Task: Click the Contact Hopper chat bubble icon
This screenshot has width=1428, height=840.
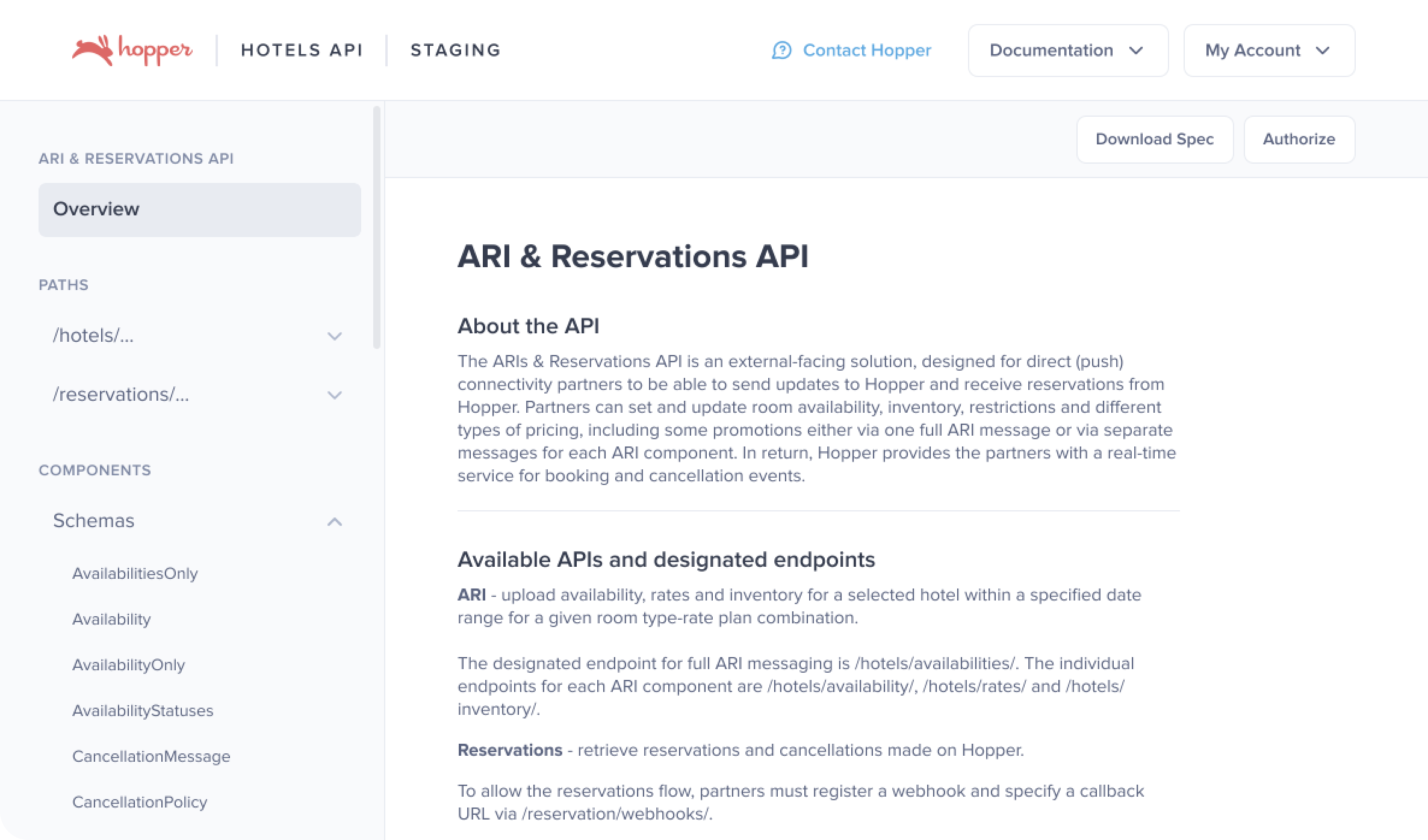Action: [x=781, y=51]
